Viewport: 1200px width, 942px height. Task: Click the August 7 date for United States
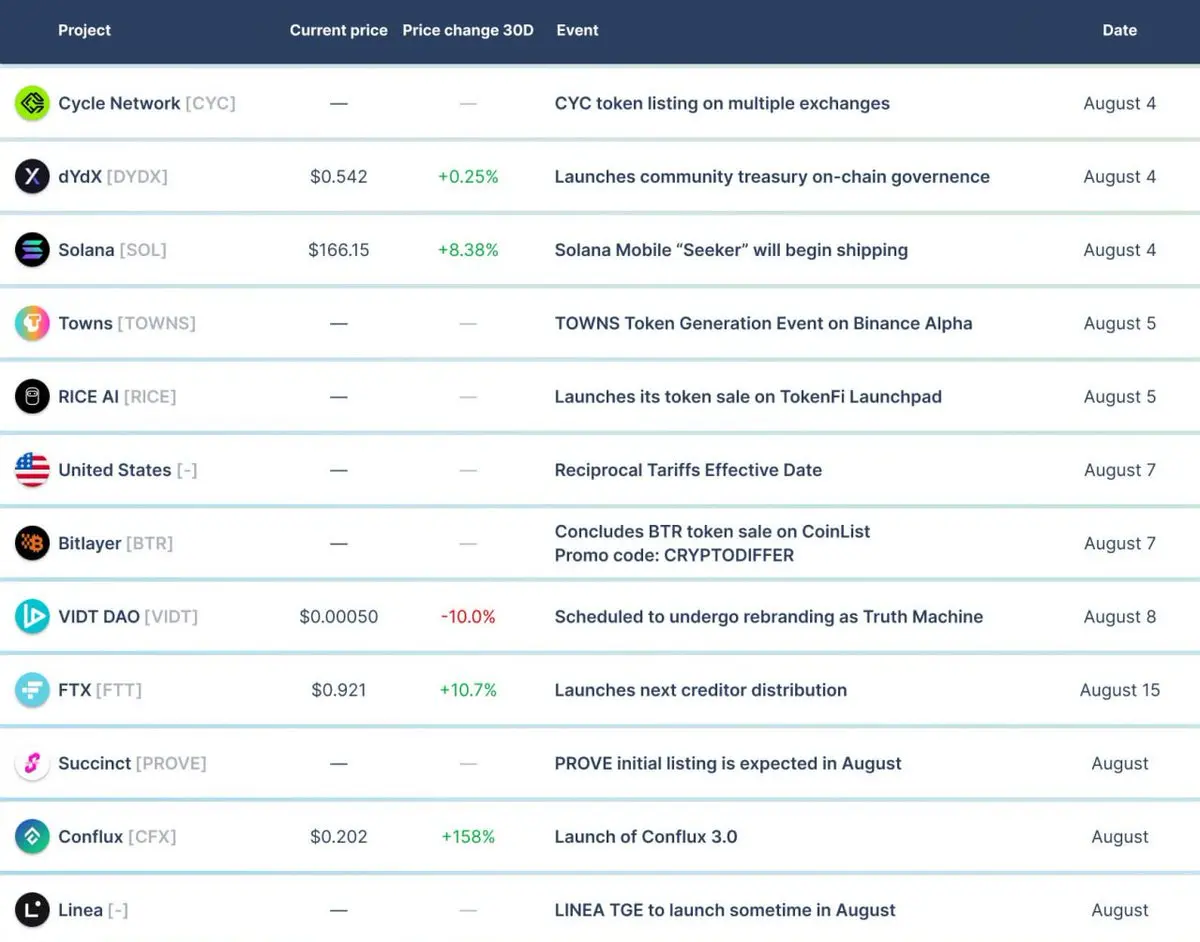(1120, 470)
